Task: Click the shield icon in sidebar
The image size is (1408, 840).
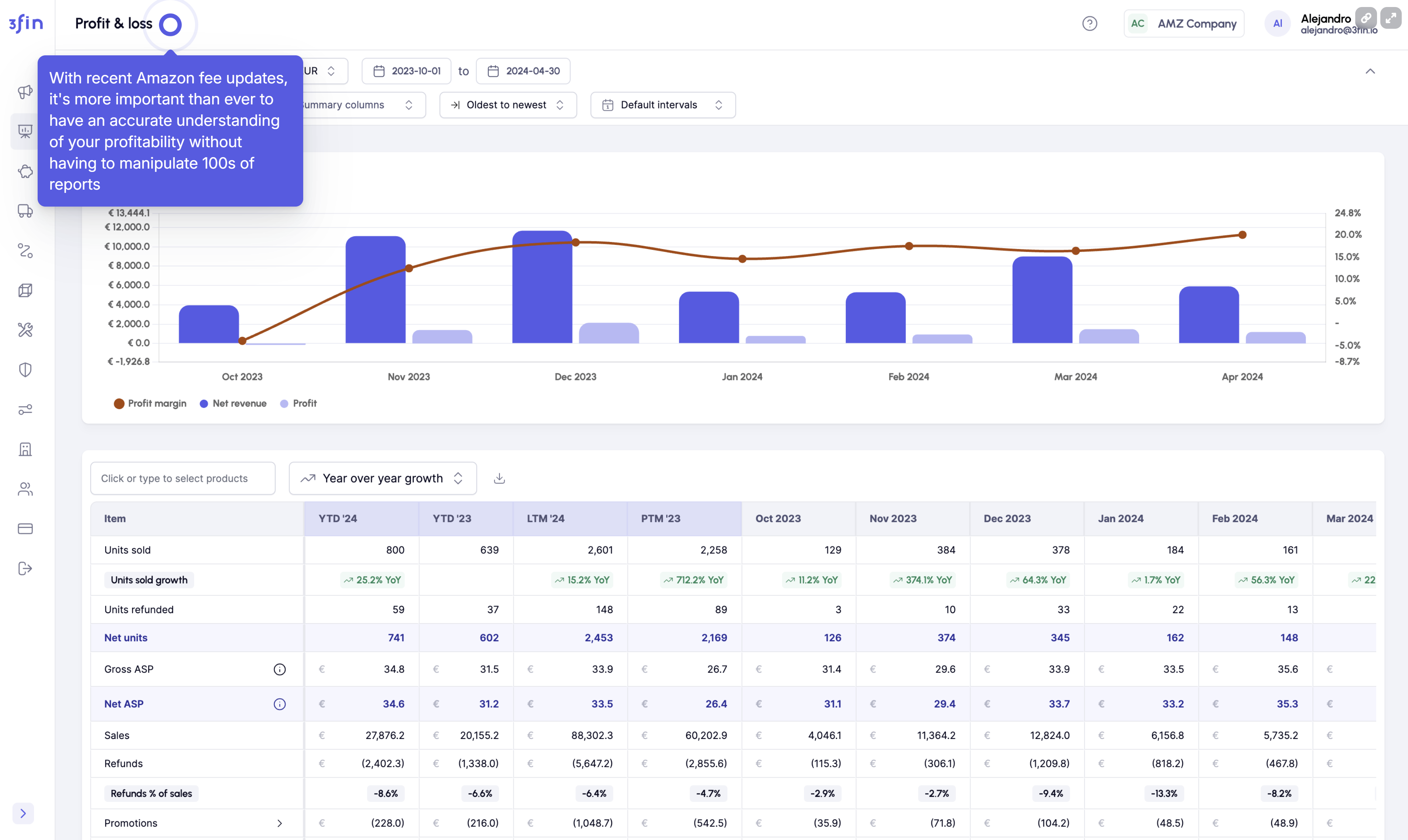Action: point(25,370)
